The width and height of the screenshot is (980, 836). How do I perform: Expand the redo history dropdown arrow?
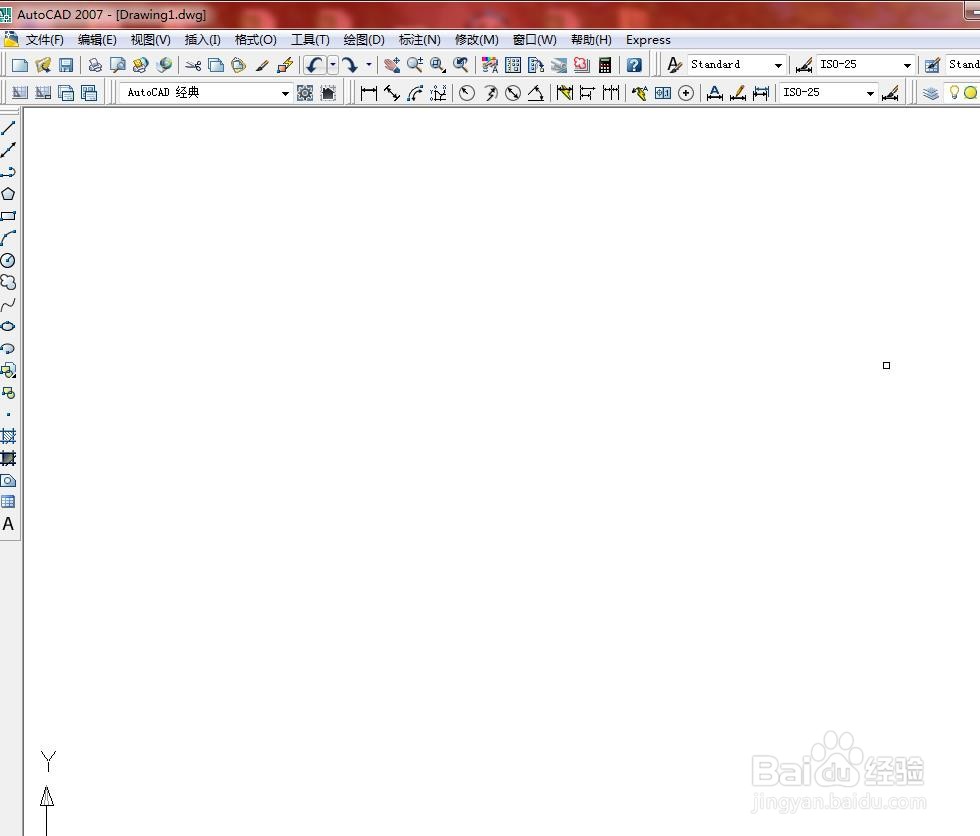[x=369, y=64]
